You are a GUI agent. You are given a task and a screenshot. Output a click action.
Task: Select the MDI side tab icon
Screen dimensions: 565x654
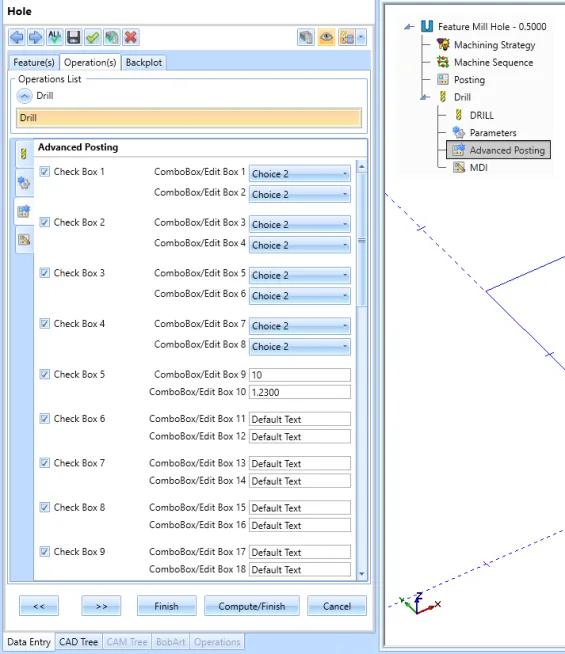24,239
